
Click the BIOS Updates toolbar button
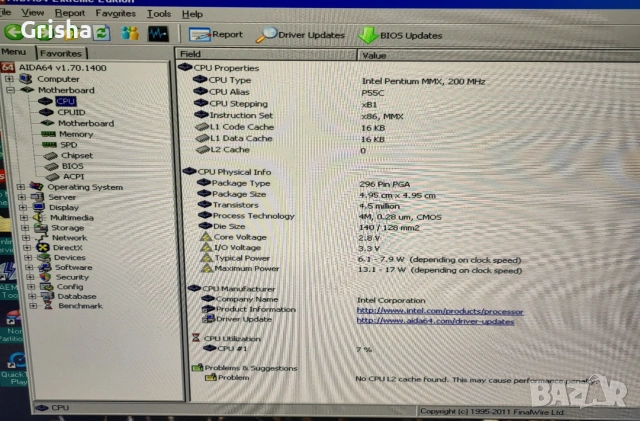(400, 36)
